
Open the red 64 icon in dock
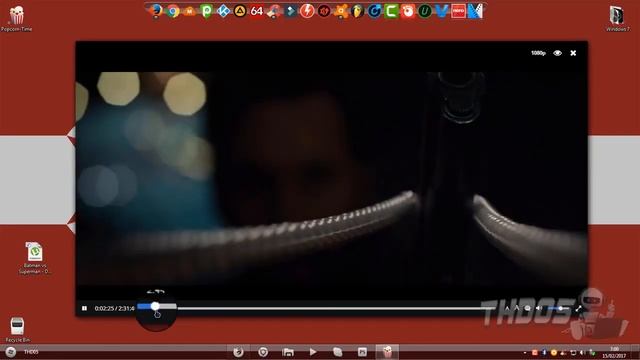257,11
